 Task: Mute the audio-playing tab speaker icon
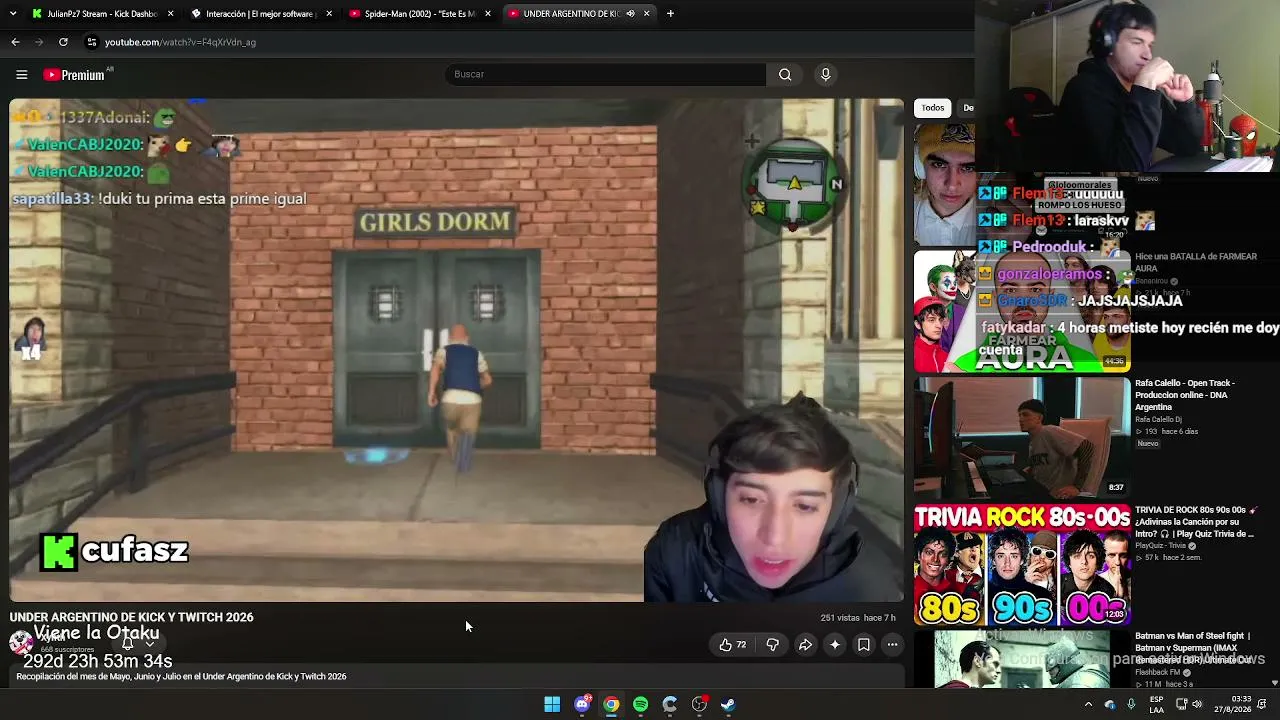click(x=630, y=14)
